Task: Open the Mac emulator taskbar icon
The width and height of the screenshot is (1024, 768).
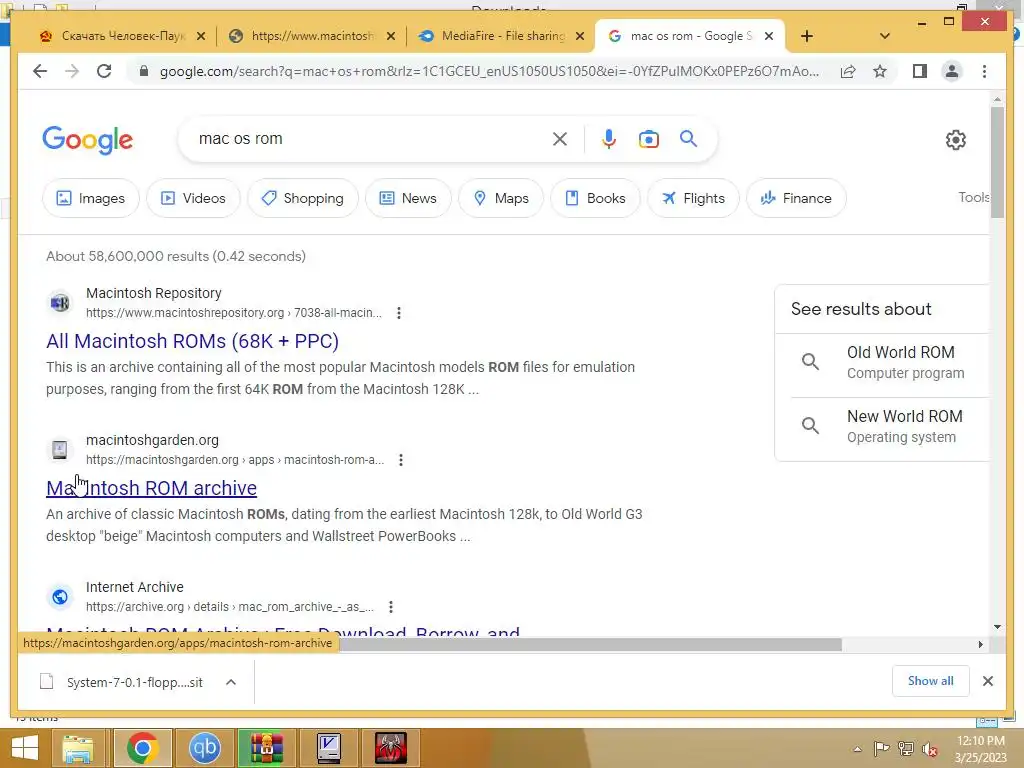Action: click(x=328, y=748)
